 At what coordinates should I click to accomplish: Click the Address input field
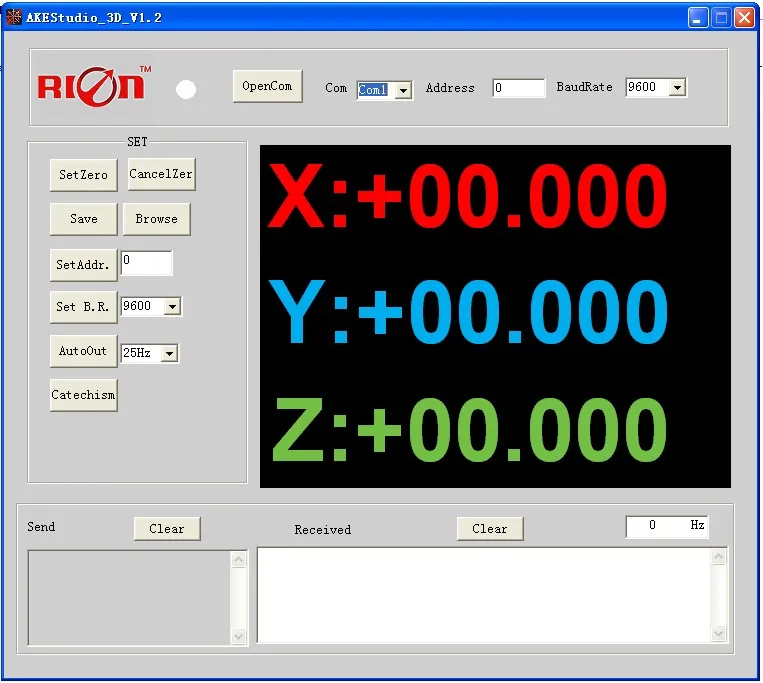point(518,88)
